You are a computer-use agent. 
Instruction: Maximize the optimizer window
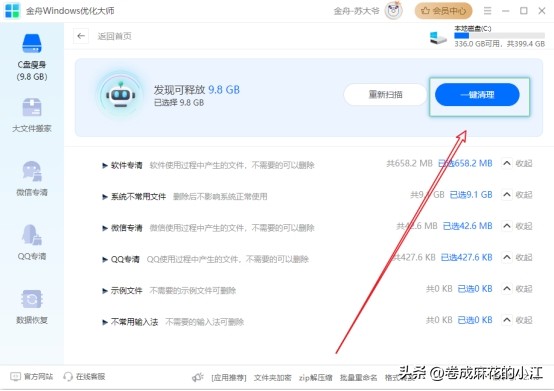(524, 11)
